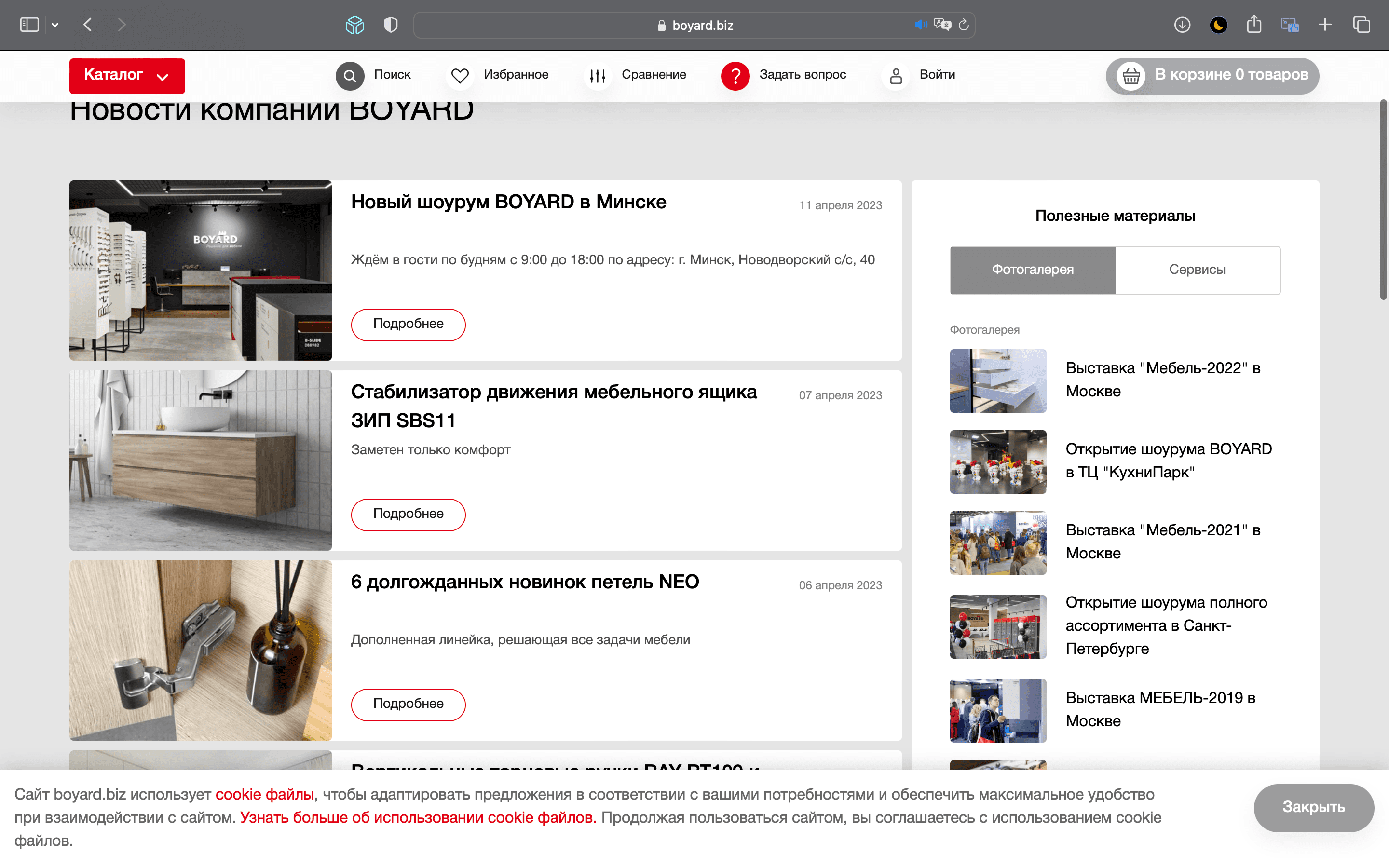
Task: Open Подробнее for the Minsk showroom news
Action: 408,325
